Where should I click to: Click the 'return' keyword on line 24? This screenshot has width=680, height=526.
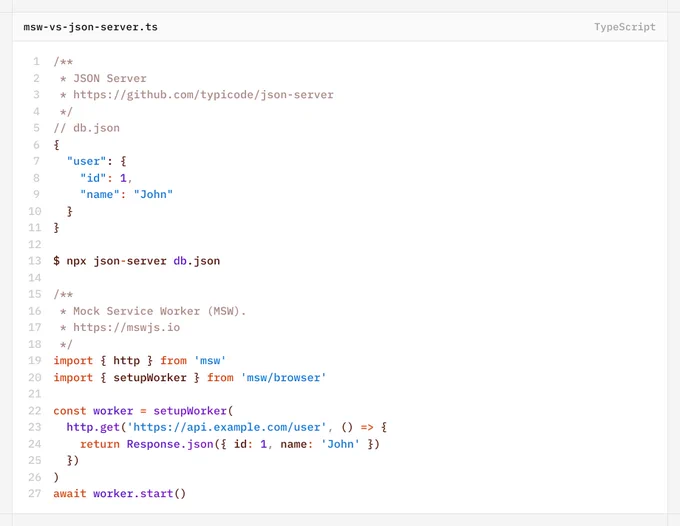pos(100,444)
